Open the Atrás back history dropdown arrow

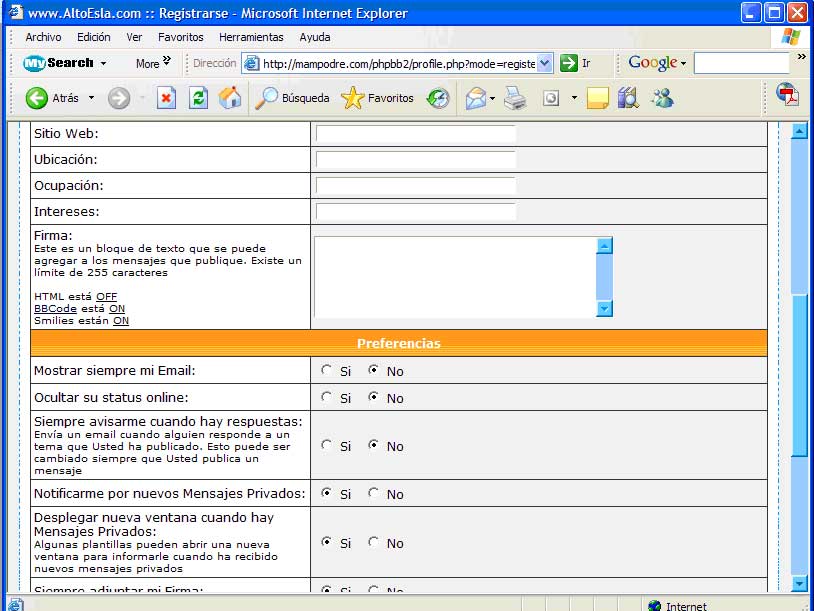(x=91, y=98)
